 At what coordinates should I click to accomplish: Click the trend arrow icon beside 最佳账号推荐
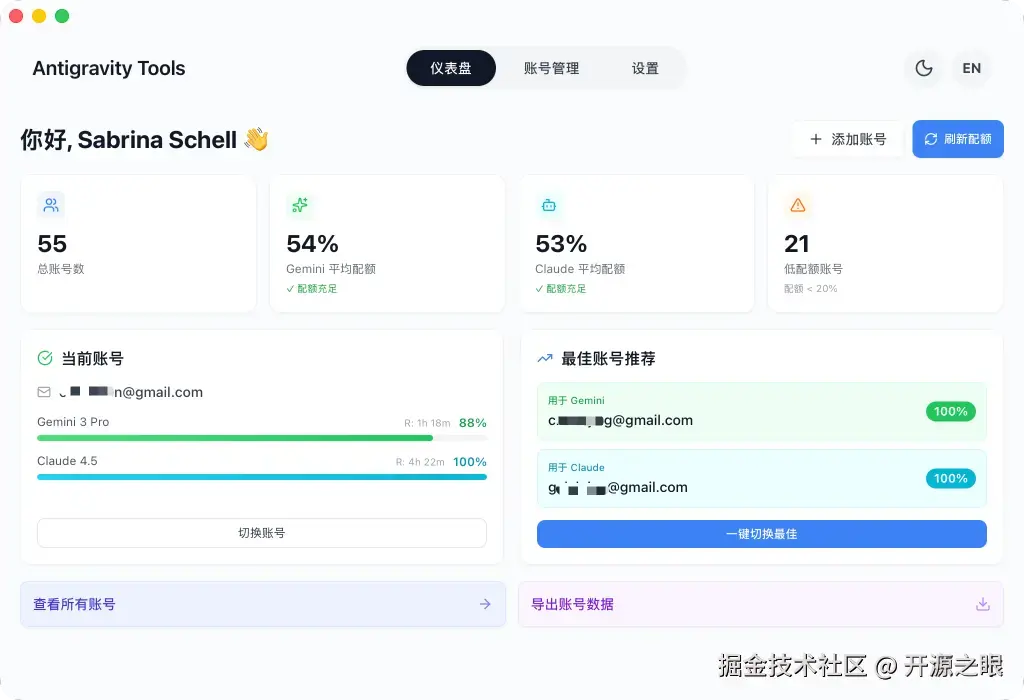[x=543, y=358]
